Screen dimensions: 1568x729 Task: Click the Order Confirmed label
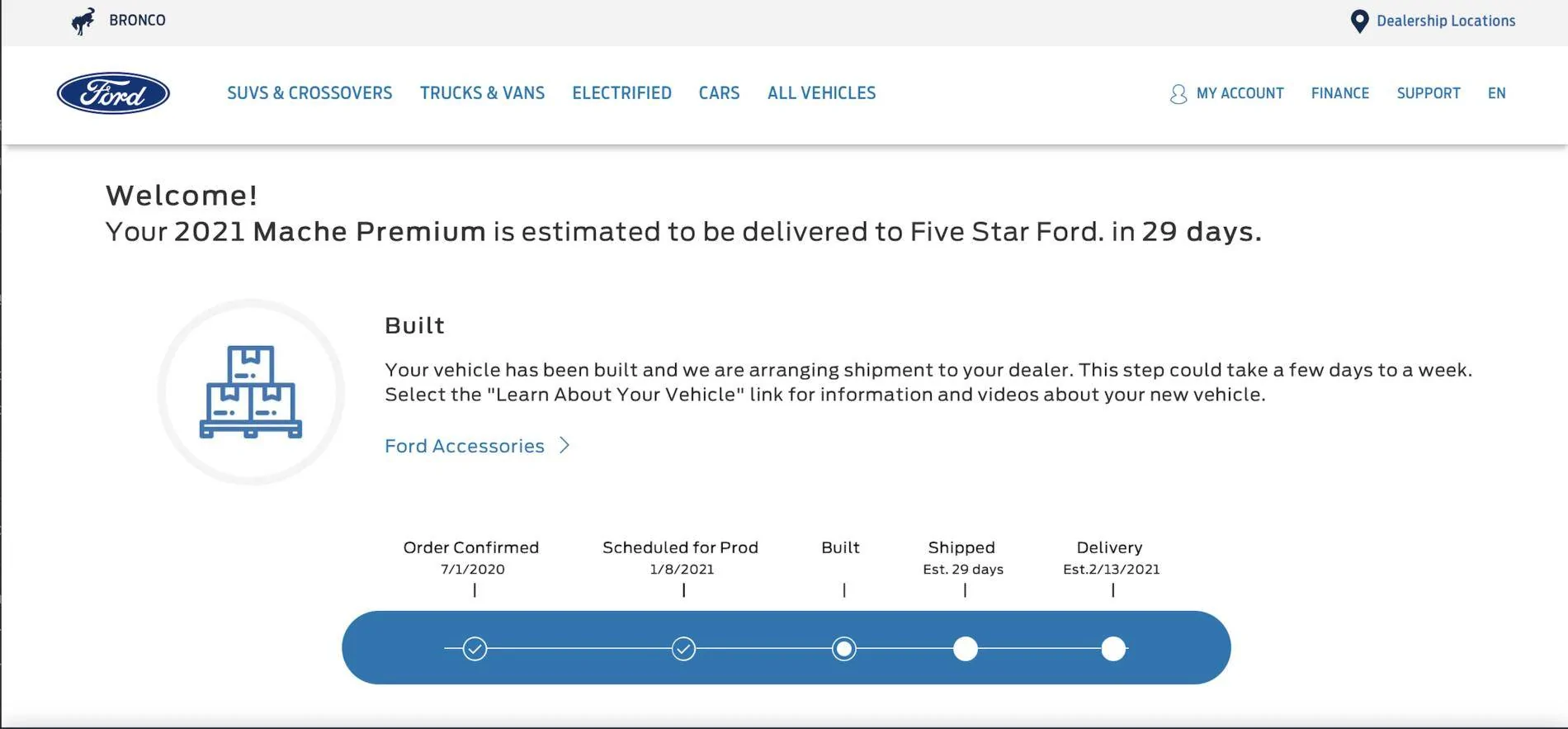pyautogui.click(x=470, y=547)
